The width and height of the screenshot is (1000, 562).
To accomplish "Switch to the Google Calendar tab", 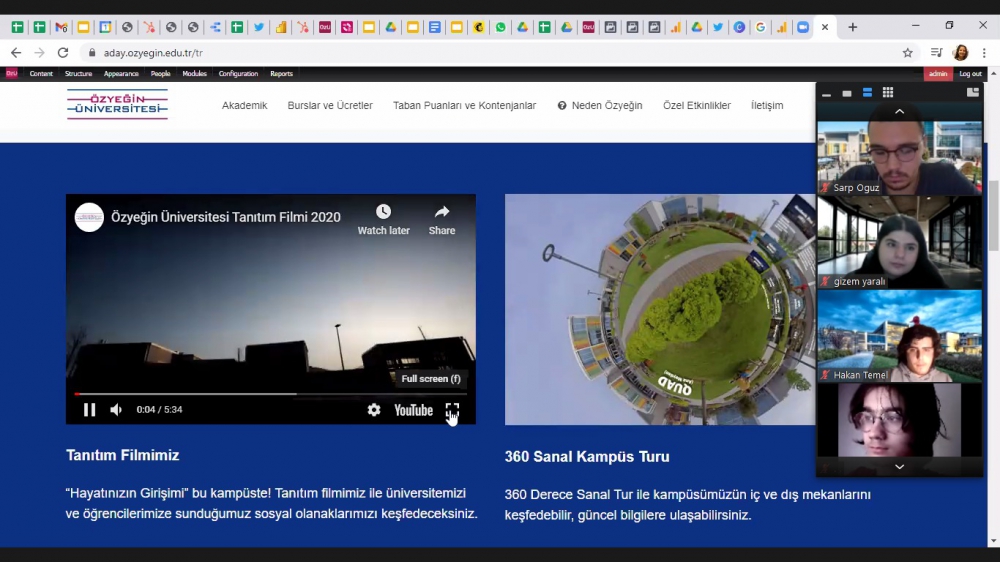I will 105,27.
